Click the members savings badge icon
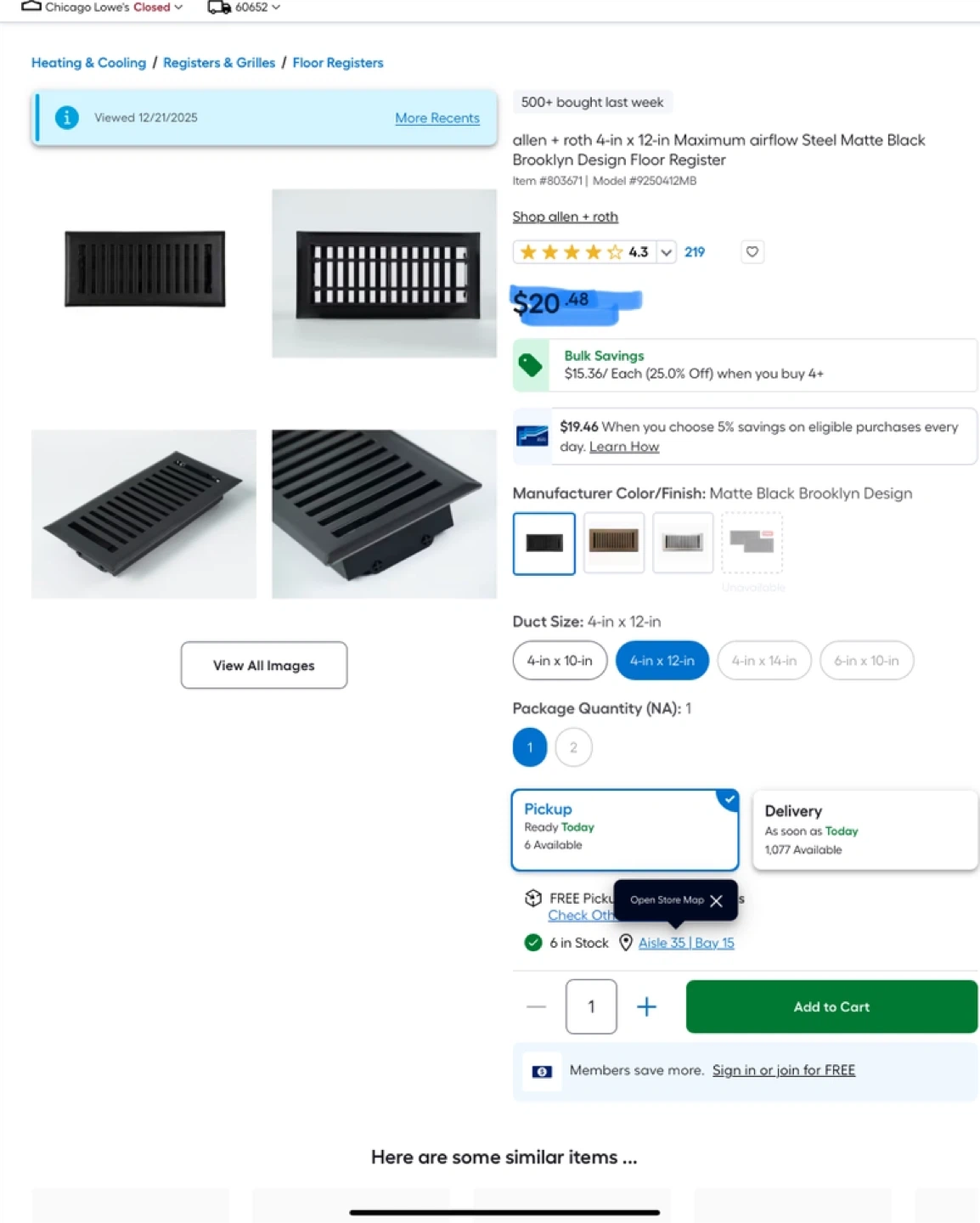Viewport: 980px width, 1223px height. point(542,1071)
